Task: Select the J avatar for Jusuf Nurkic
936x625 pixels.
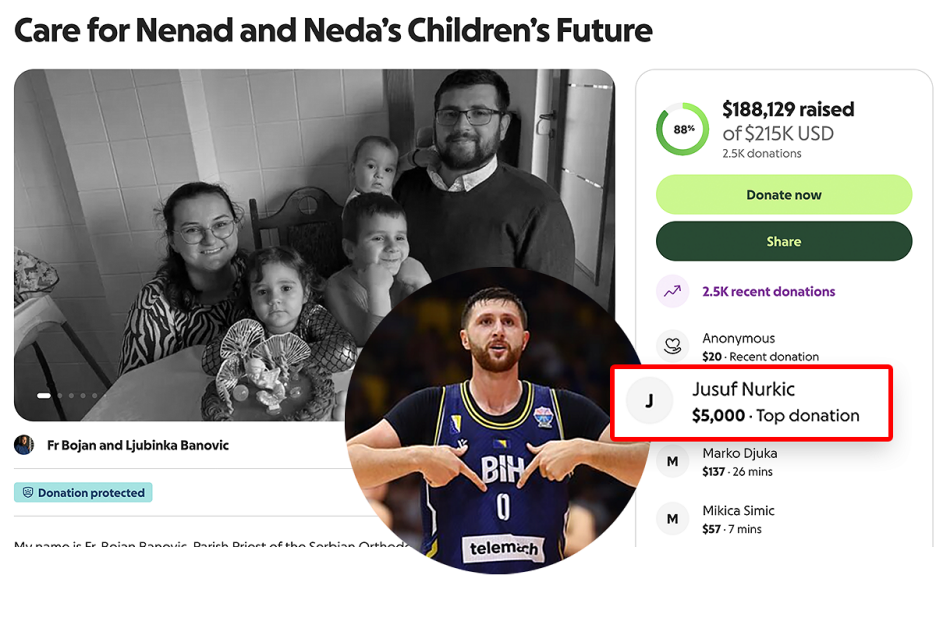Action: [x=649, y=402]
